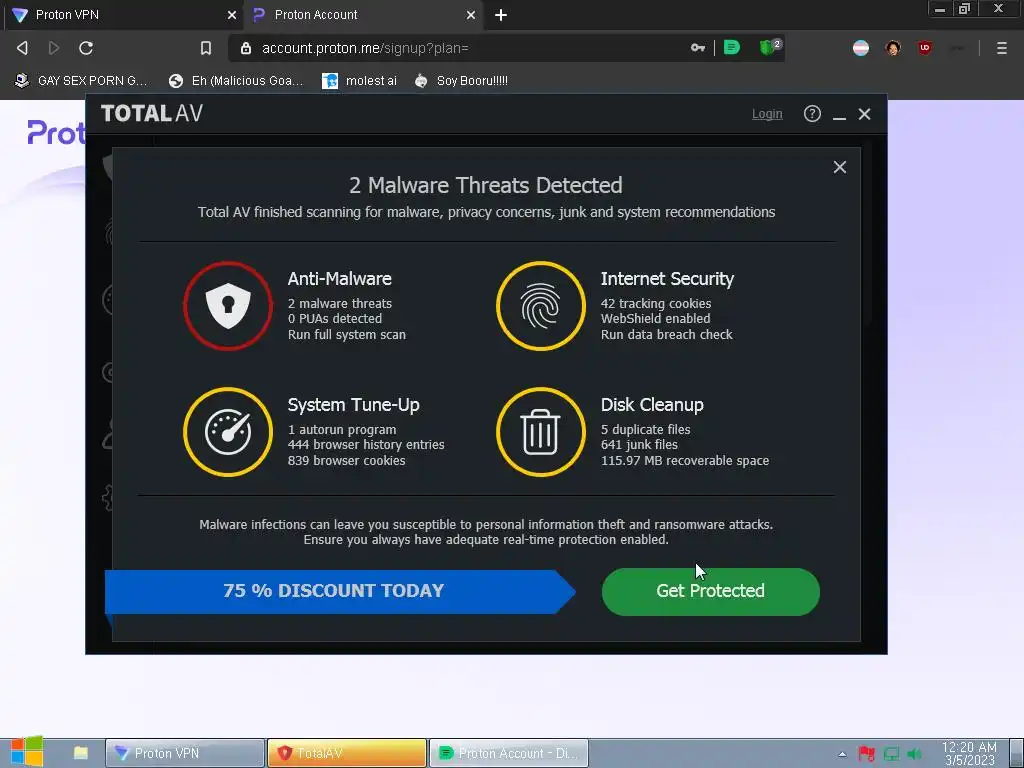Image resolution: width=1024 pixels, height=768 pixels.
Task: Show hidden system tray icons arrow
Action: [842, 754]
